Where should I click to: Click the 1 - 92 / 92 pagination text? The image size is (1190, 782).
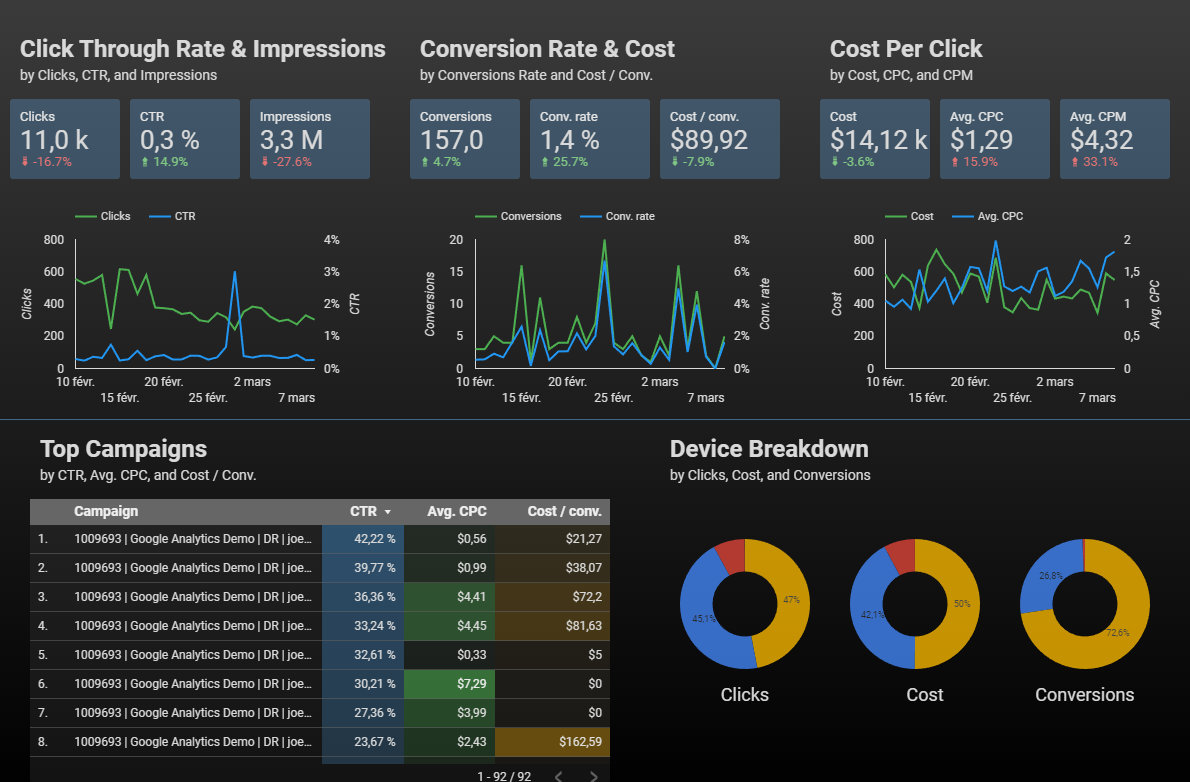(504, 776)
